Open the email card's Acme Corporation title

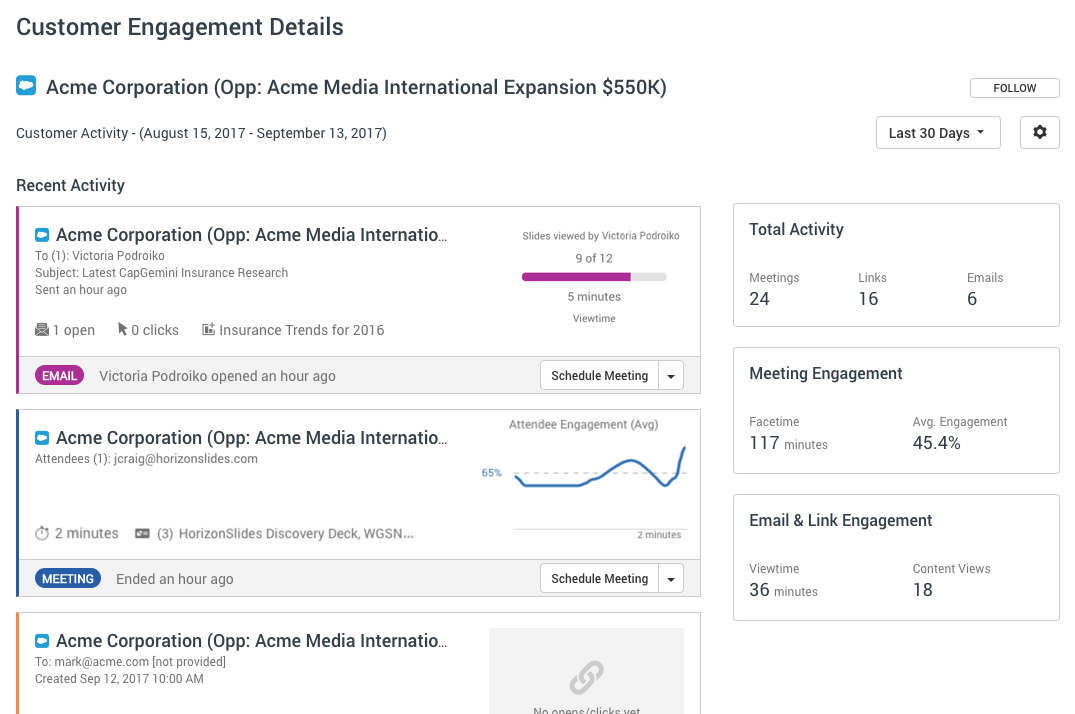(252, 235)
